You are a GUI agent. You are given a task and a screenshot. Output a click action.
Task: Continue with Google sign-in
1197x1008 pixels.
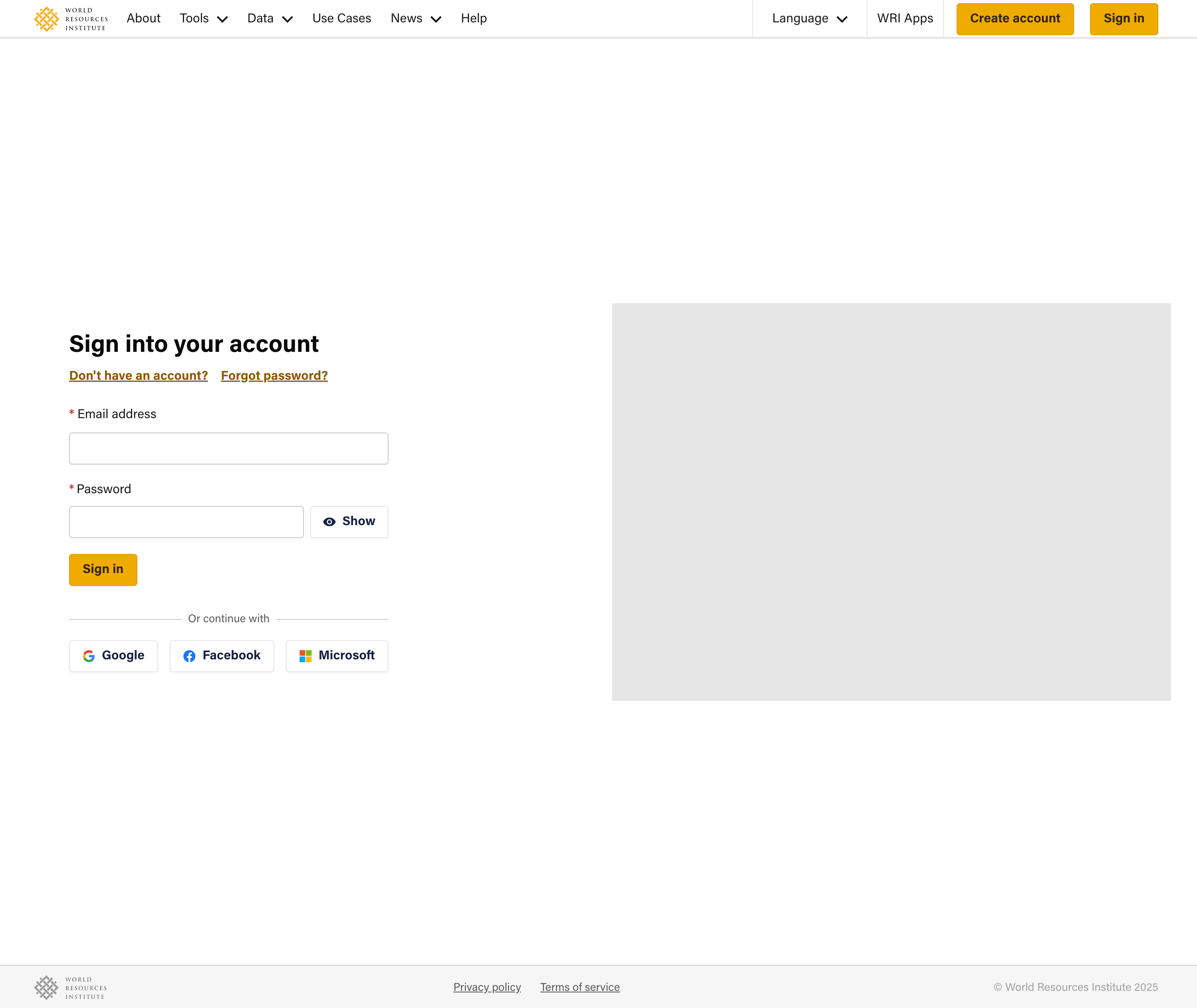(x=113, y=655)
